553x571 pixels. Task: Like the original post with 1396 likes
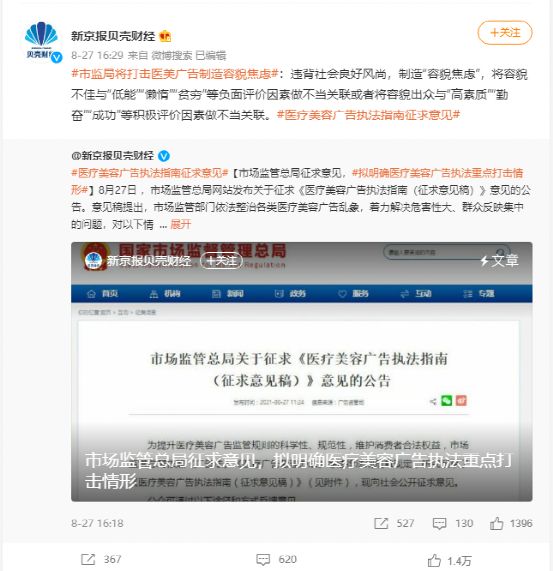(496, 523)
